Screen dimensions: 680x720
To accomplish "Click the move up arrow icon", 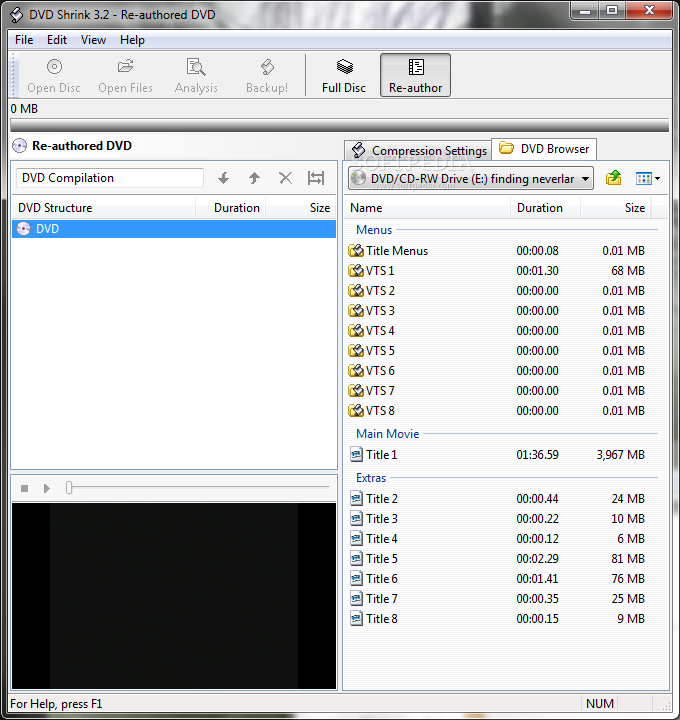I will tap(254, 178).
